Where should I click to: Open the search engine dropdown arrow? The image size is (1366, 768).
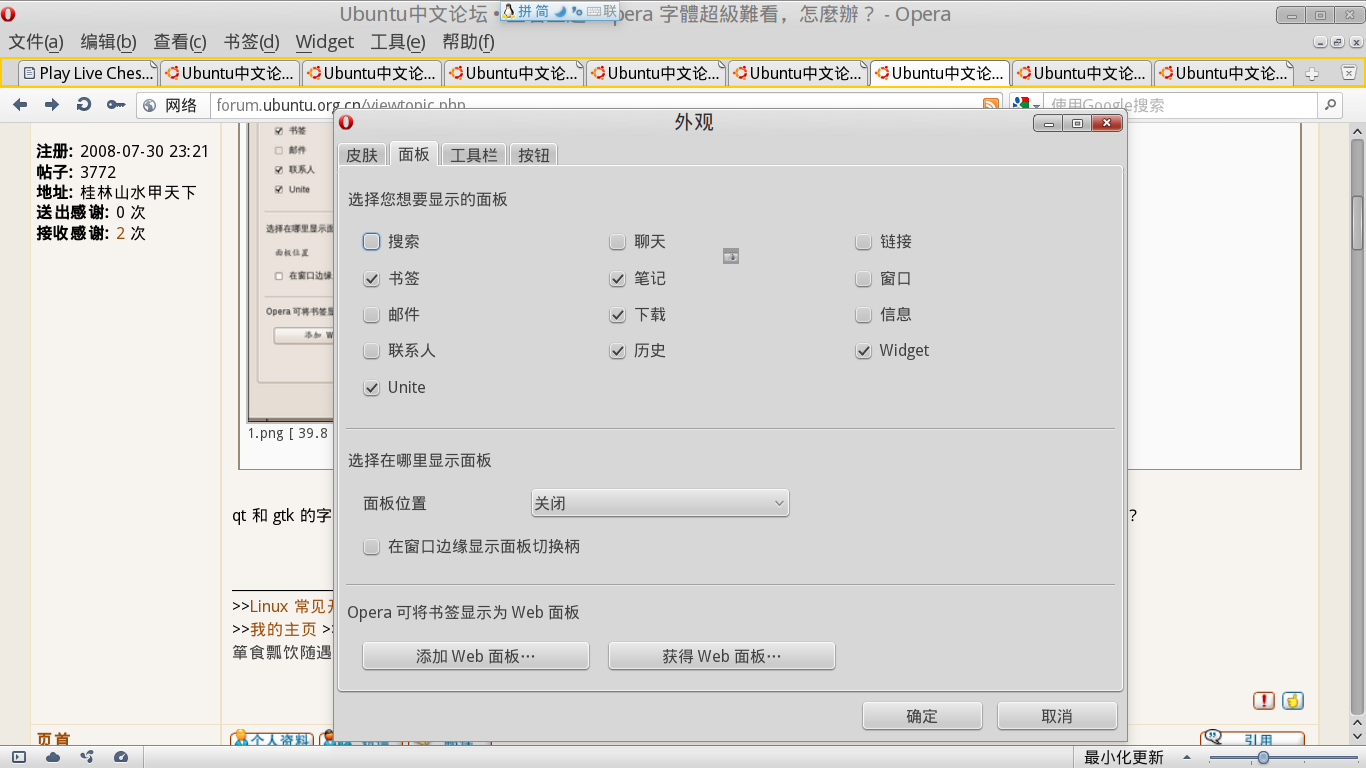click(x=1037, y=106)
